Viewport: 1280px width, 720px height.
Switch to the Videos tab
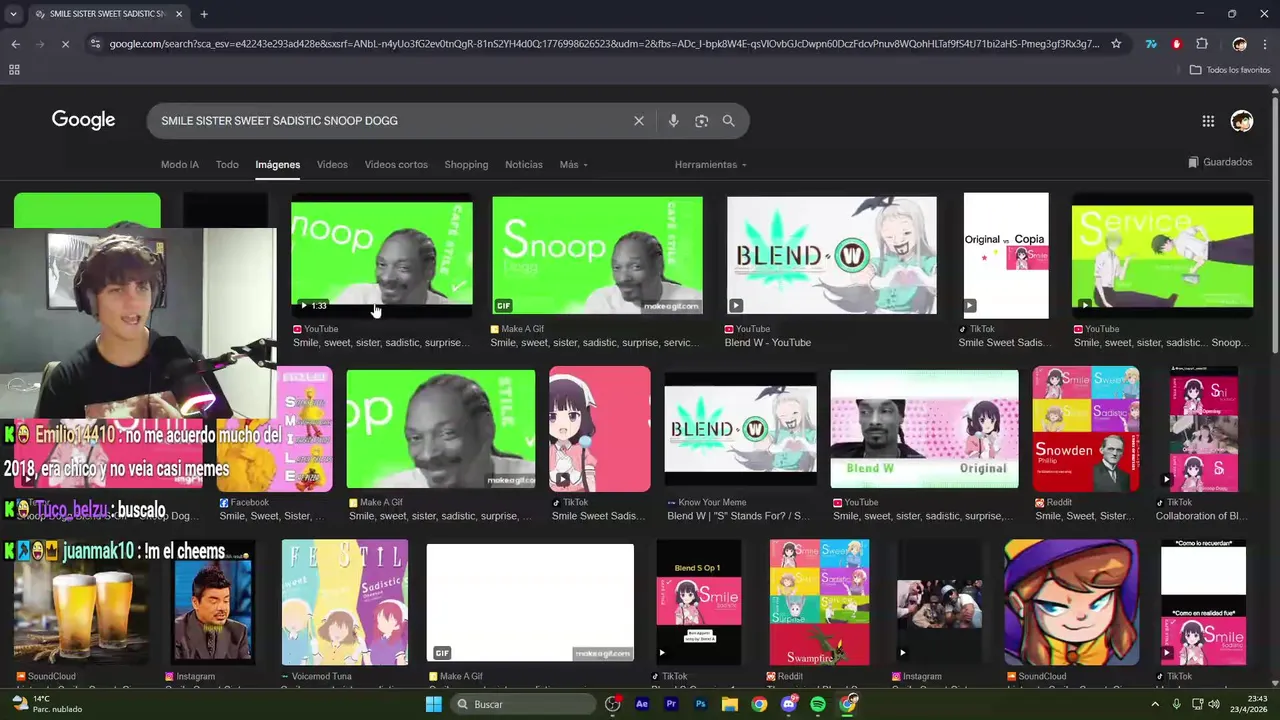click(x=332, y=165)
